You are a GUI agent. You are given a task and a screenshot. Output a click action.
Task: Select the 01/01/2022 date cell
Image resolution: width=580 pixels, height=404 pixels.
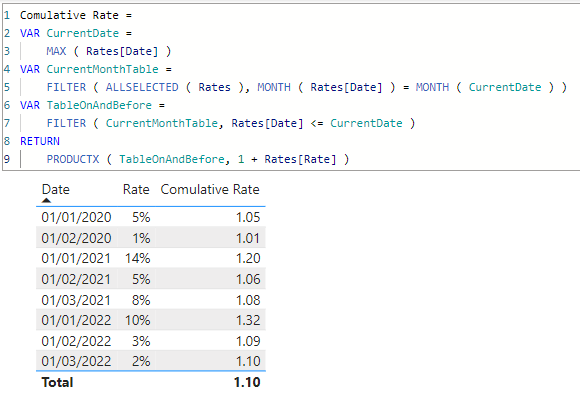pos(76,320)
